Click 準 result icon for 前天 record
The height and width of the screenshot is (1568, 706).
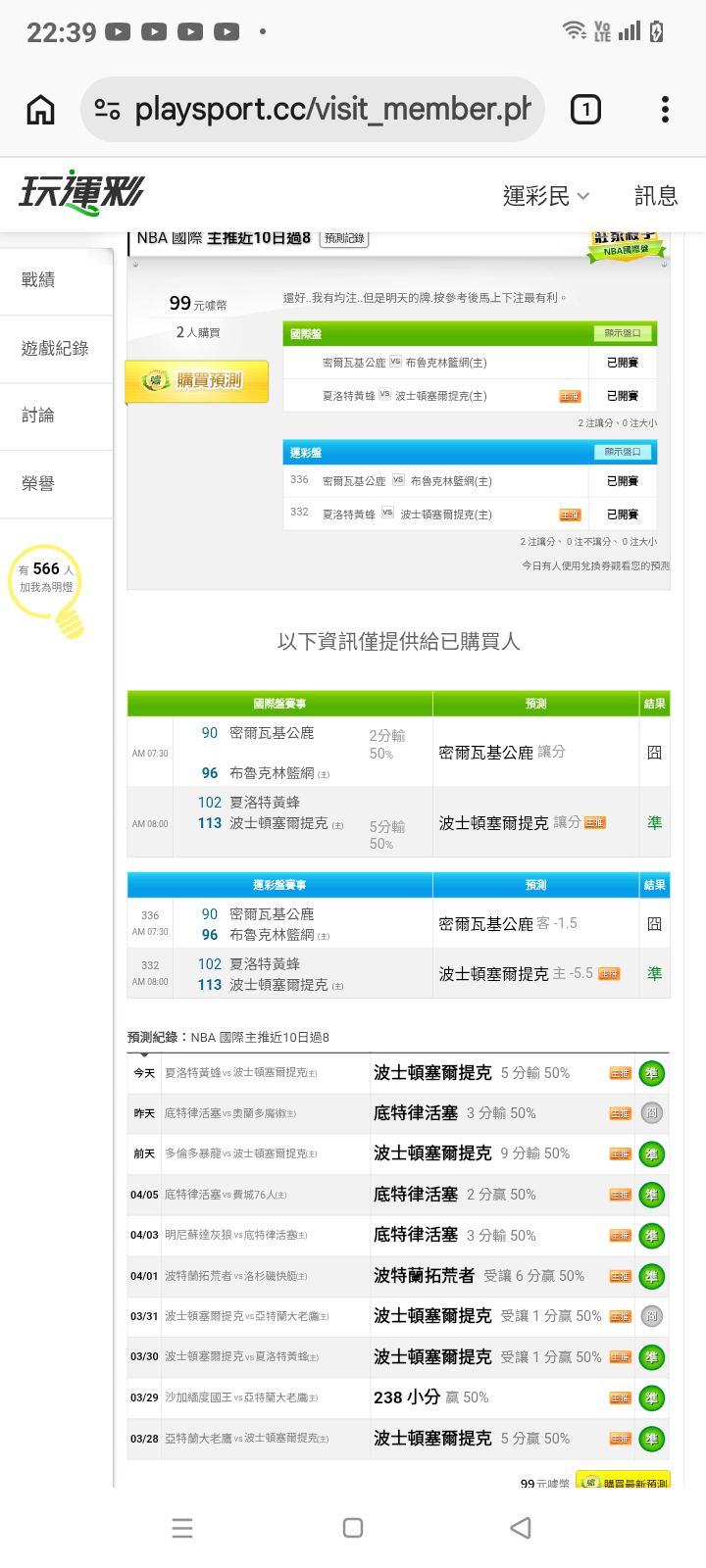click(x=651, y=1154)
